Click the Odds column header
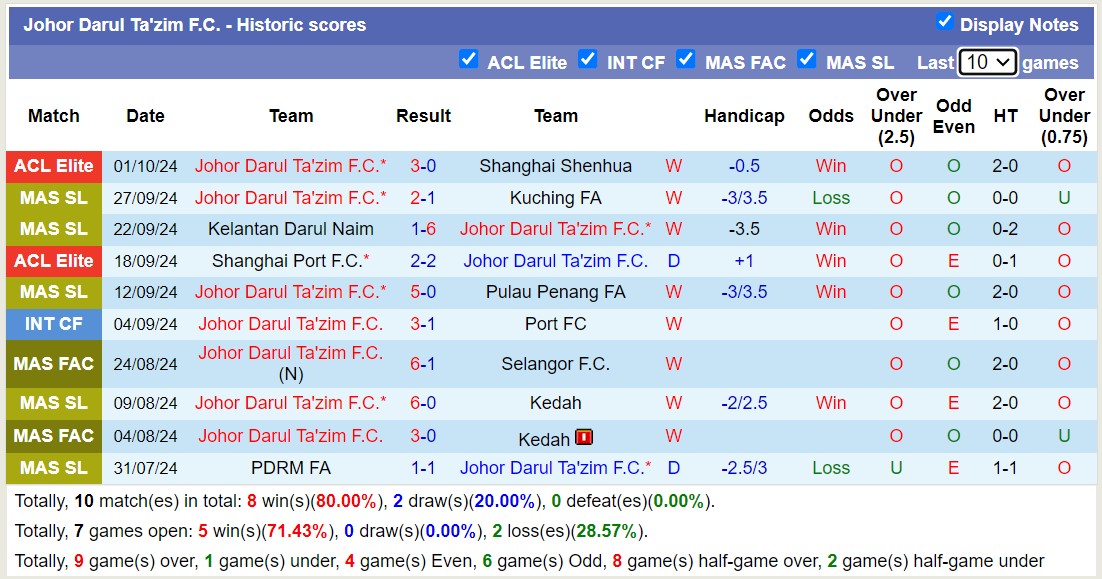 [831, 116]
